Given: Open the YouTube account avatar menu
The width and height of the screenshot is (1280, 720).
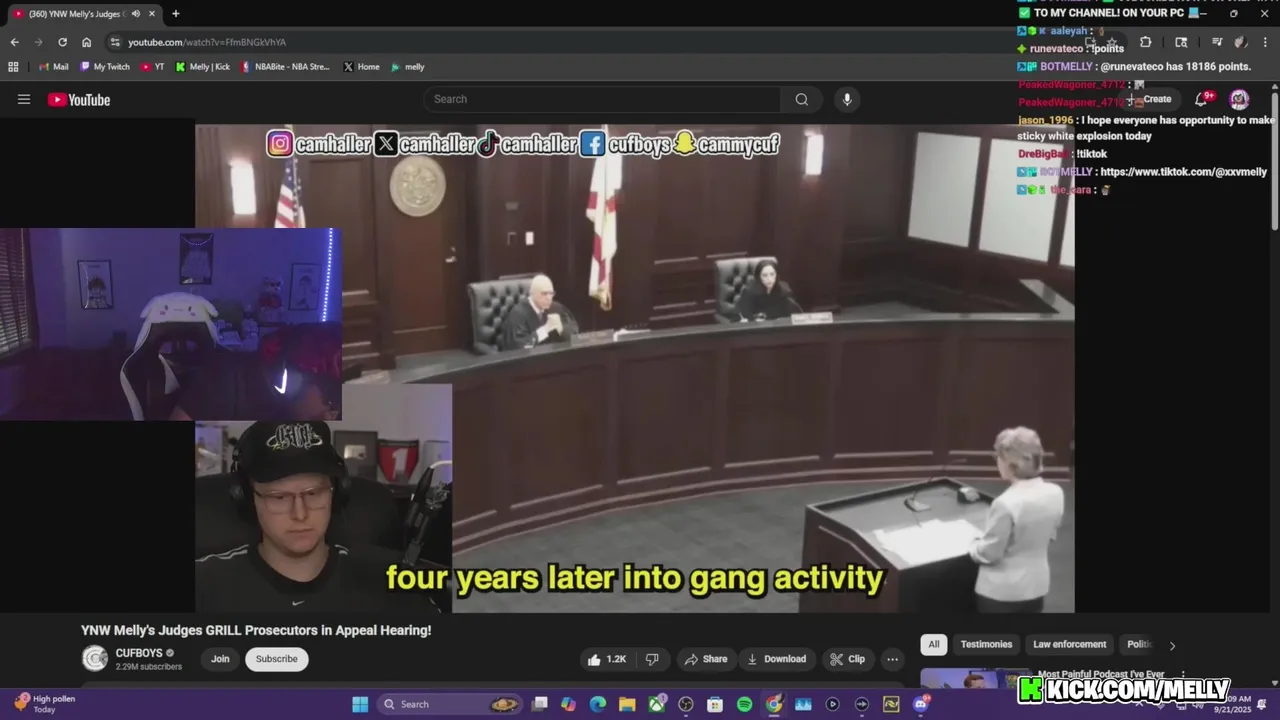Looking at the screenshot, I should (x=1239, y=99).
